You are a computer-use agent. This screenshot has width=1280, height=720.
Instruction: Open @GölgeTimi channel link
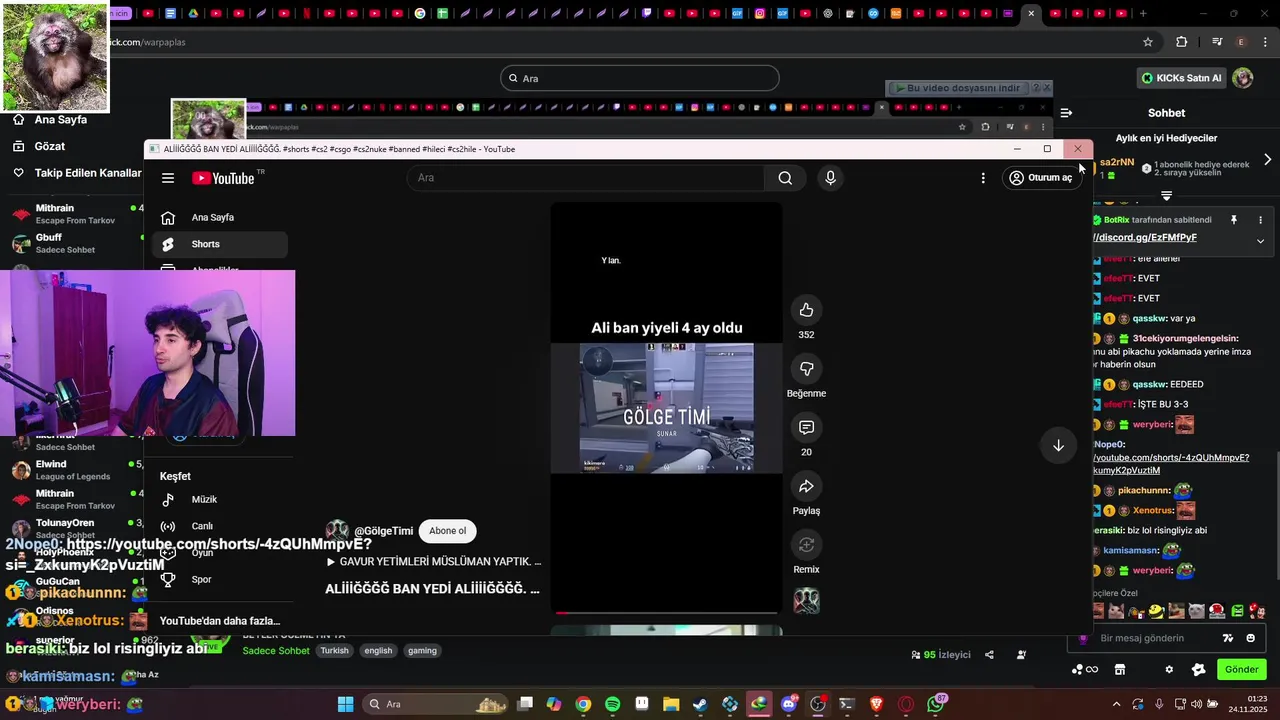tap(383, 531)
